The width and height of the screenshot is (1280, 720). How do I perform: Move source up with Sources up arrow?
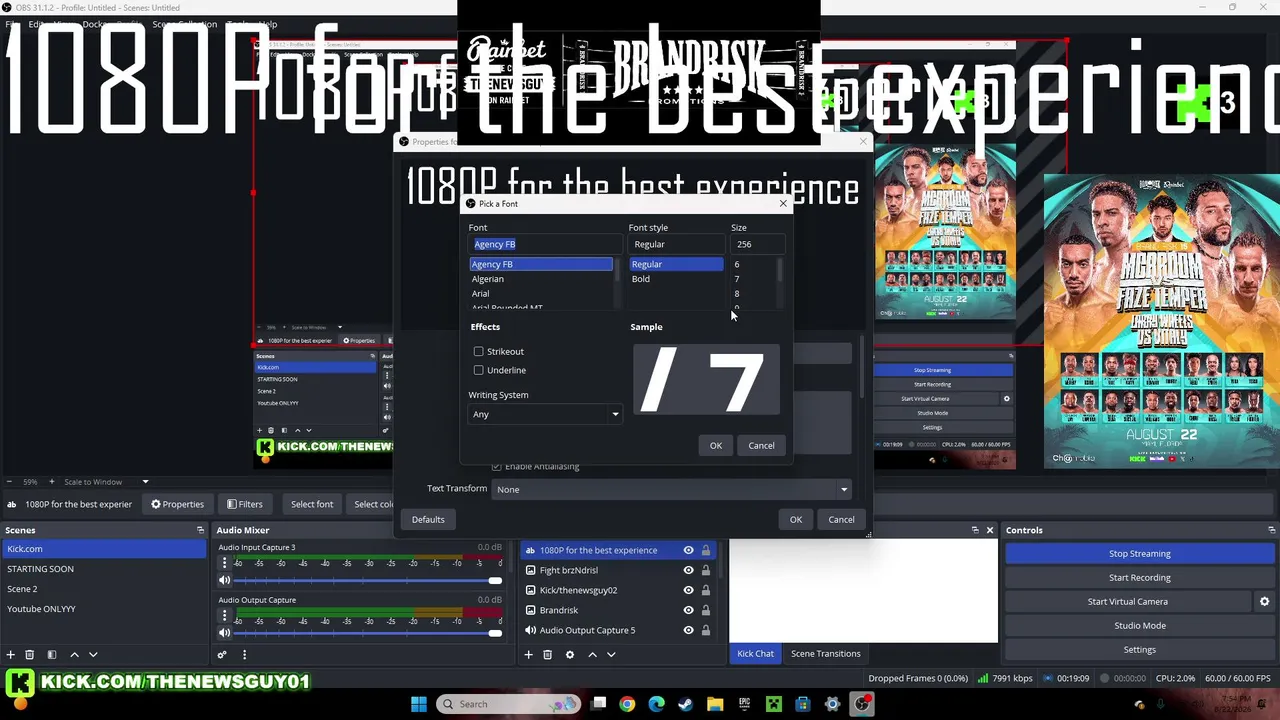(x=592, y=654)
